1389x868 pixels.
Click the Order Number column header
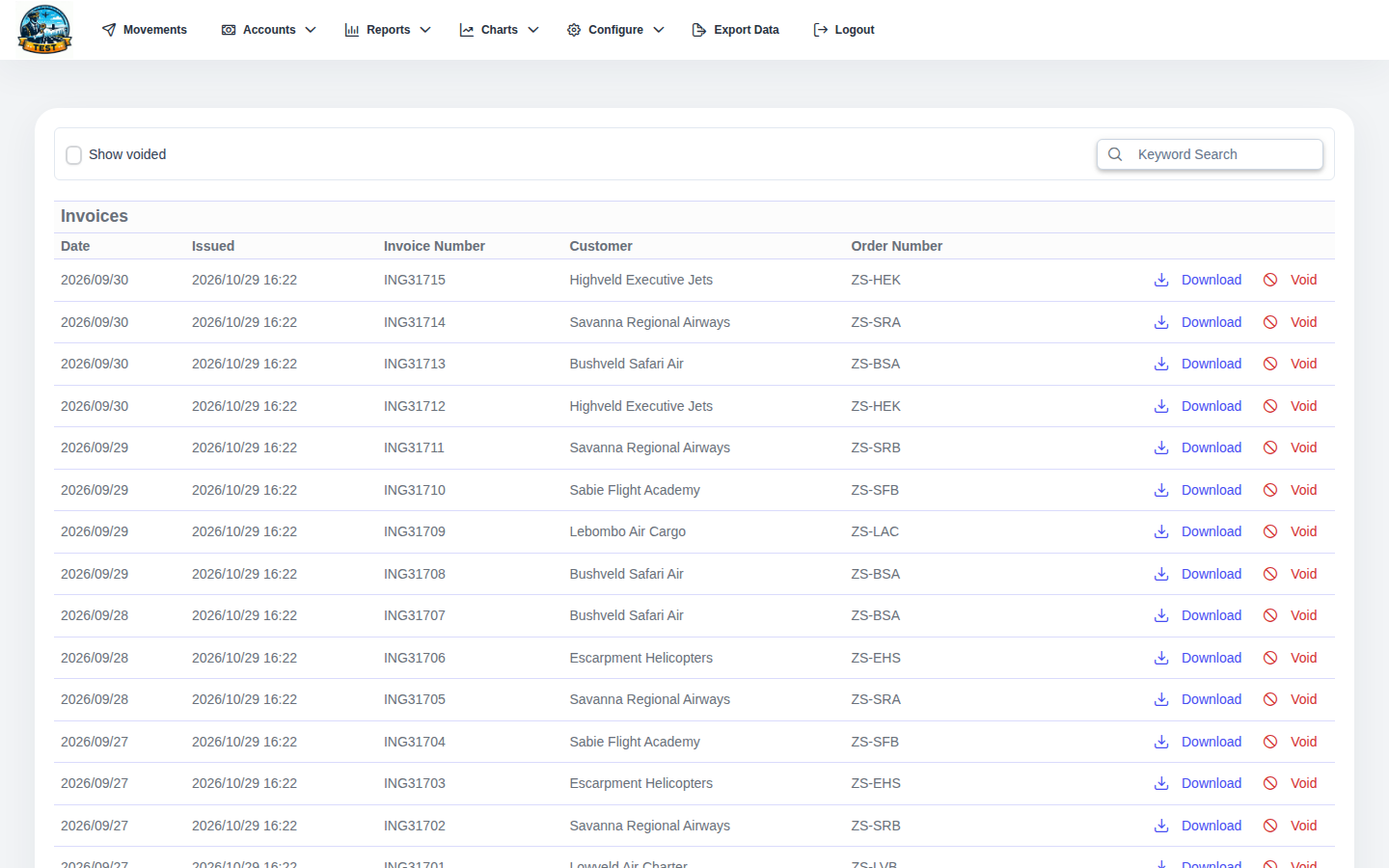[x=897, y=246]
